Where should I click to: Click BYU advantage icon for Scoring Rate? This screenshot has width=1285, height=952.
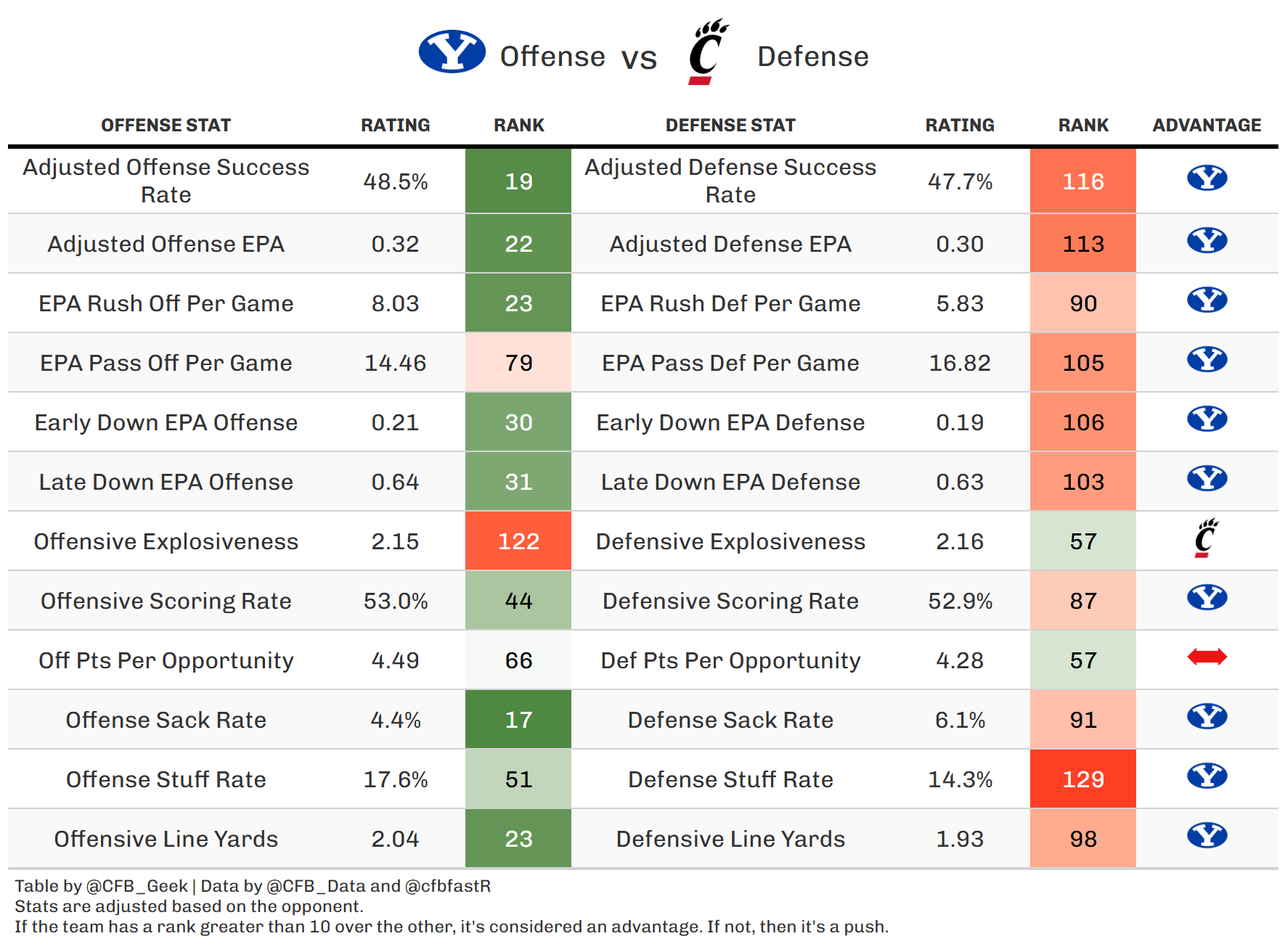(1207, 597)
